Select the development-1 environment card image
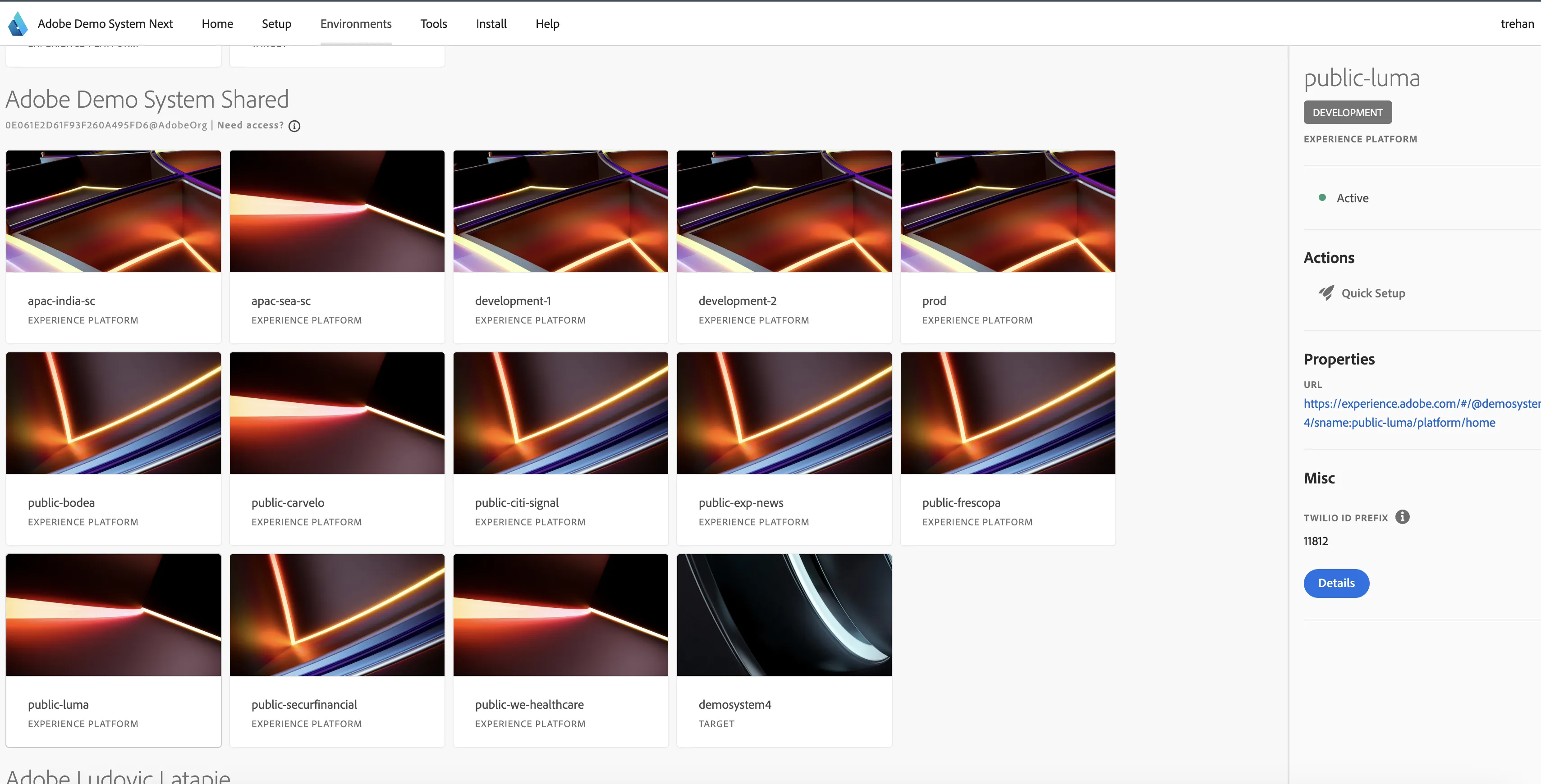Viewport: 1541px width, 784px height. point(560,211)
